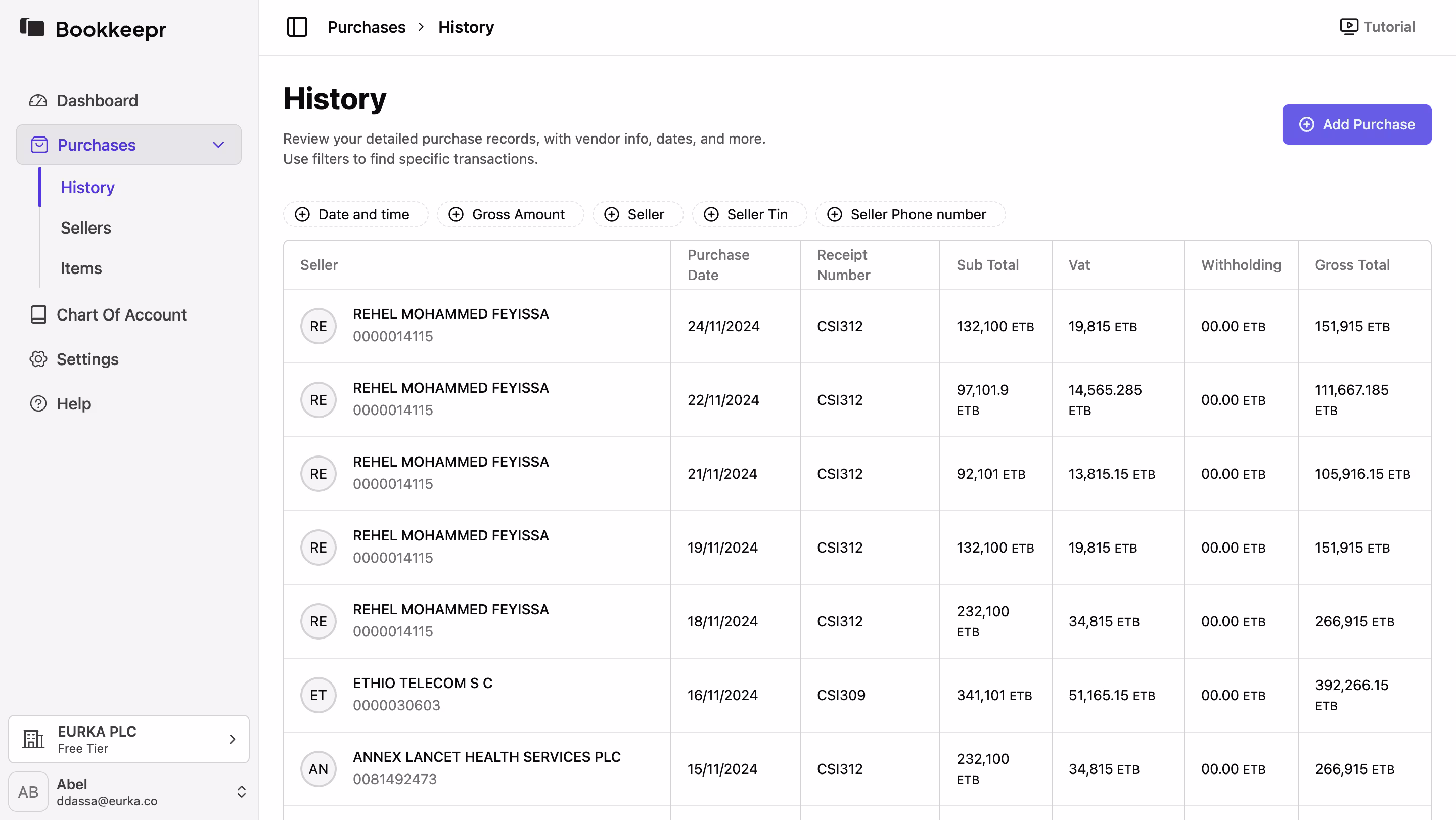Click the Chart Of Account book icon
The width and height of the screenshot is (1456, 820).
pos(38,315)
